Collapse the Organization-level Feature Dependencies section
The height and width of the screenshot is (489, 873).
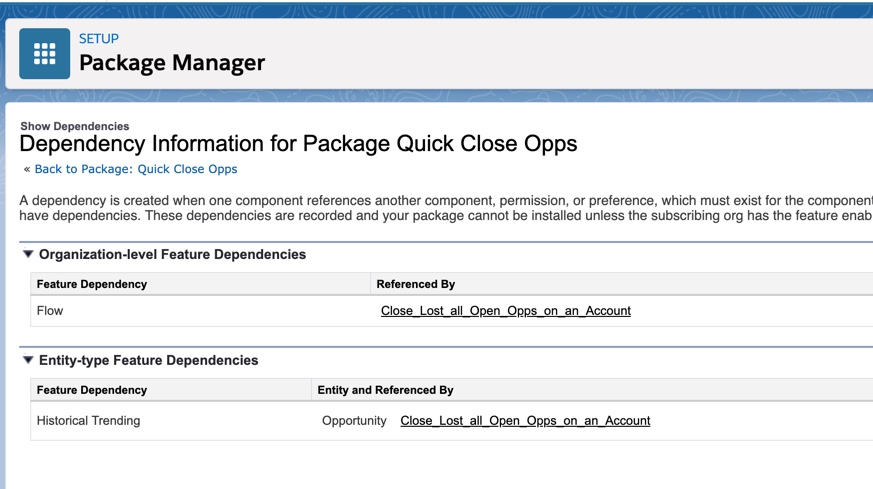tap(28, 255)
